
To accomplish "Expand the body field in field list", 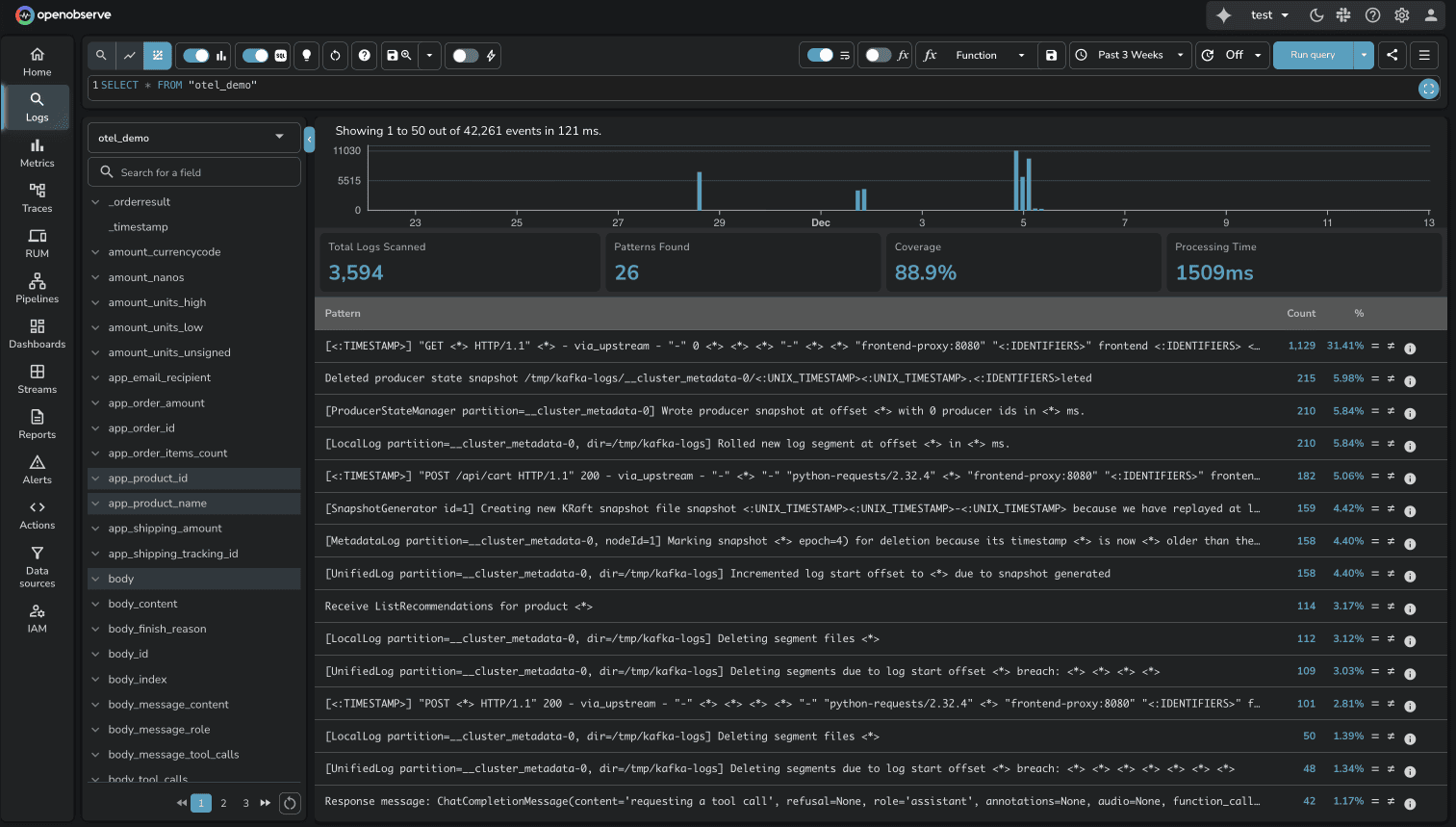I will coord(95,578).
